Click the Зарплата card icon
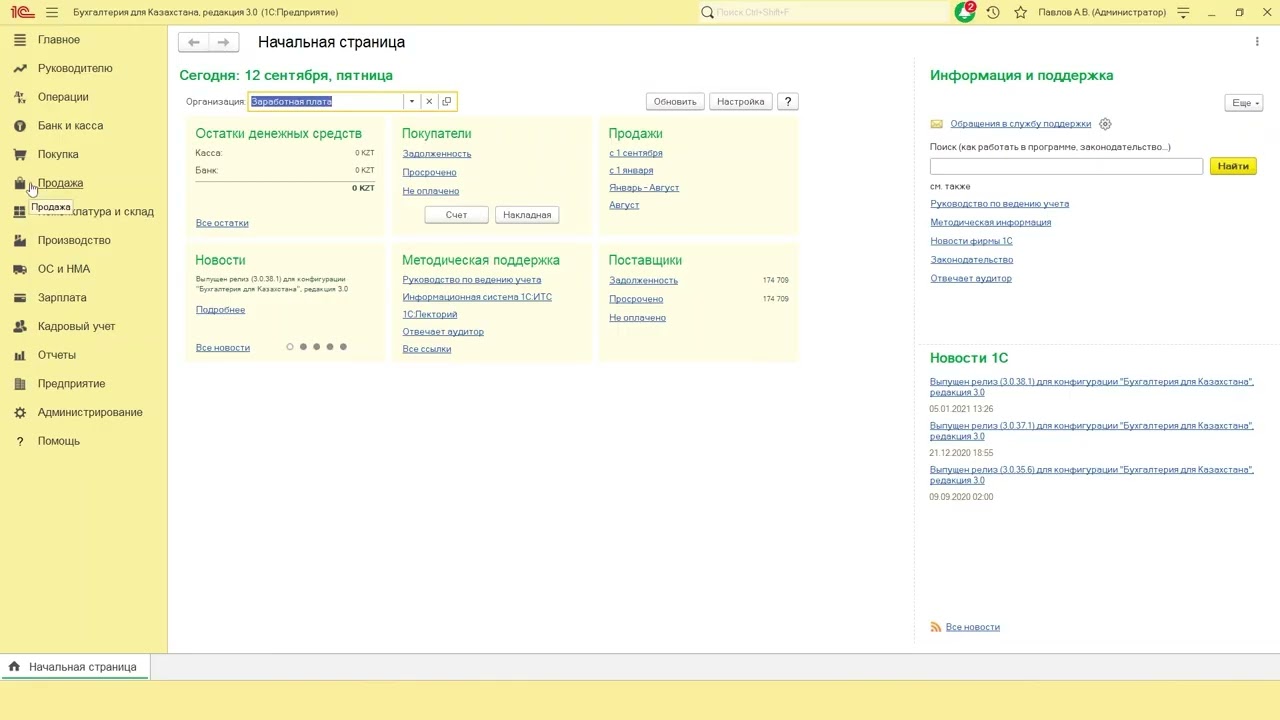This screenshot has height=720, width=1280. tap(19, 298)
